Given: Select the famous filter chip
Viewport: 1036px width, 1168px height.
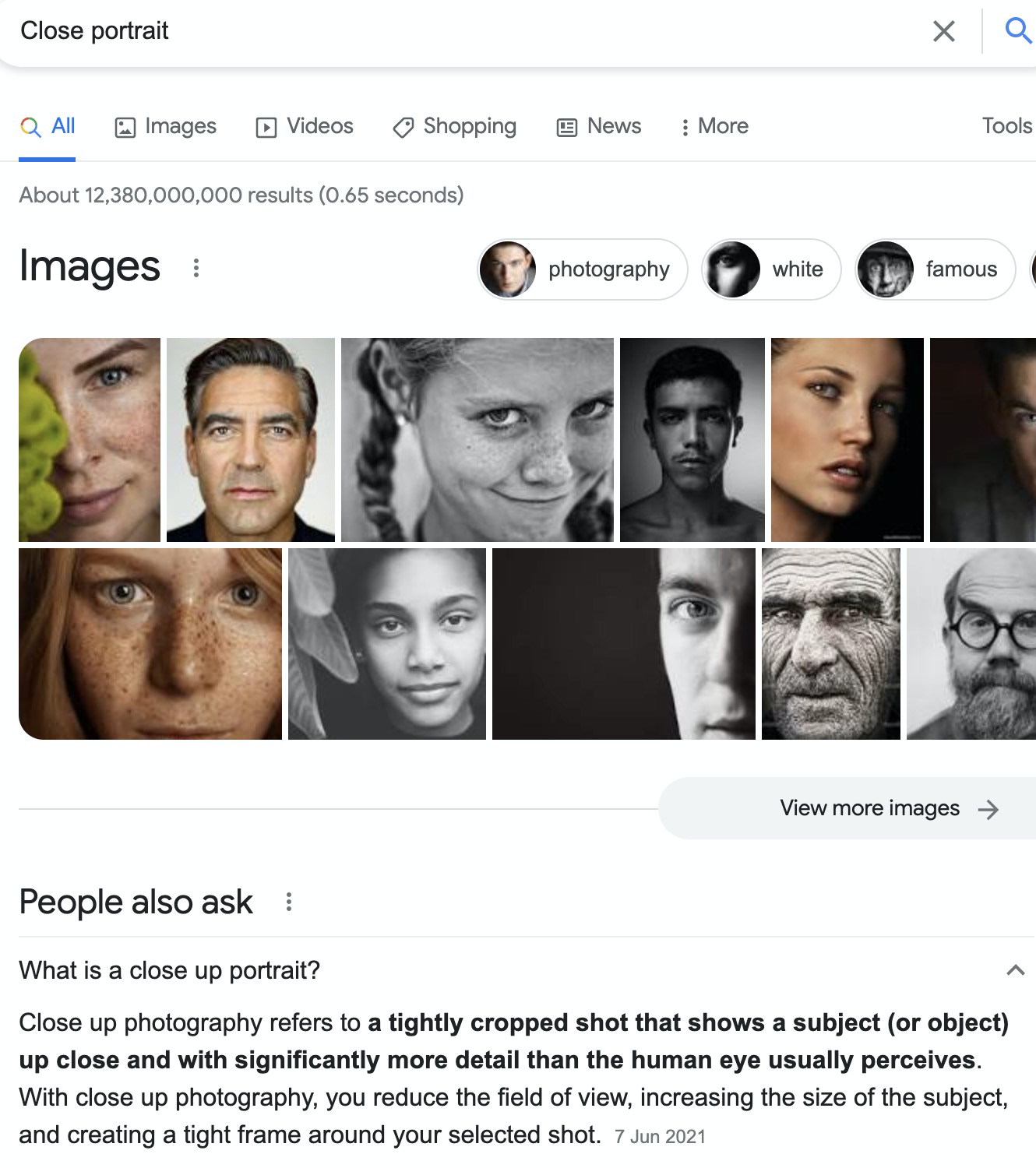Looking at the screenshot, I should [x=935, y=269].
